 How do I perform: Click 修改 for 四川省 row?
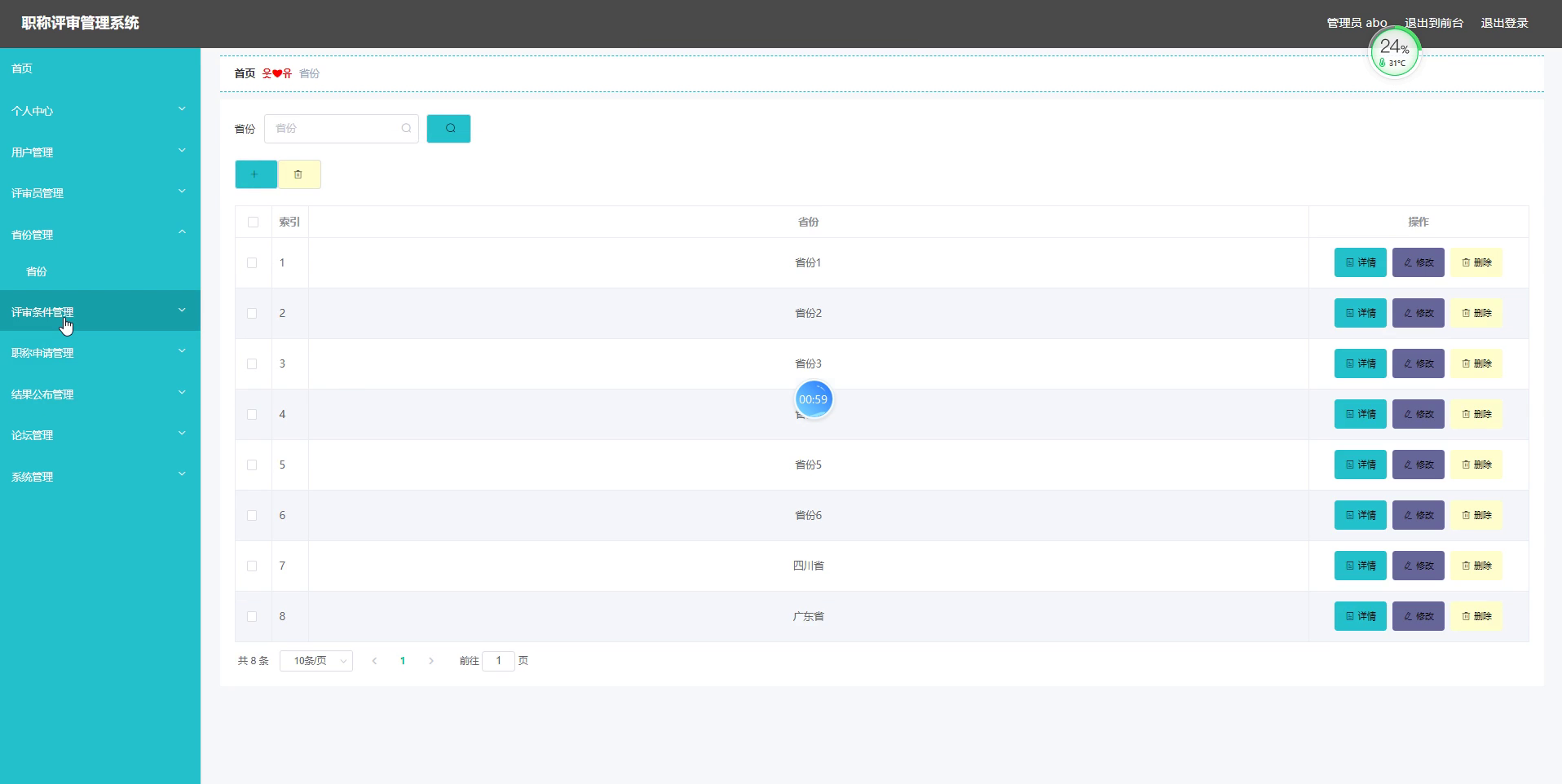(x=1418, y=566)
